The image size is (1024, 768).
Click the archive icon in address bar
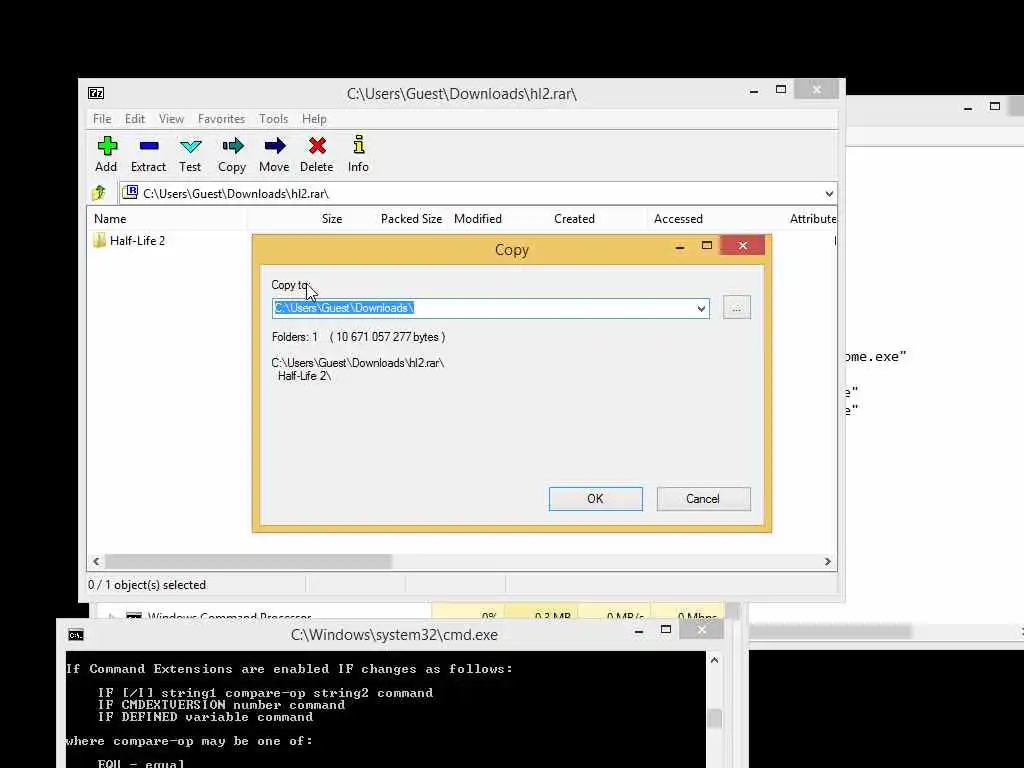click(131, 192)
